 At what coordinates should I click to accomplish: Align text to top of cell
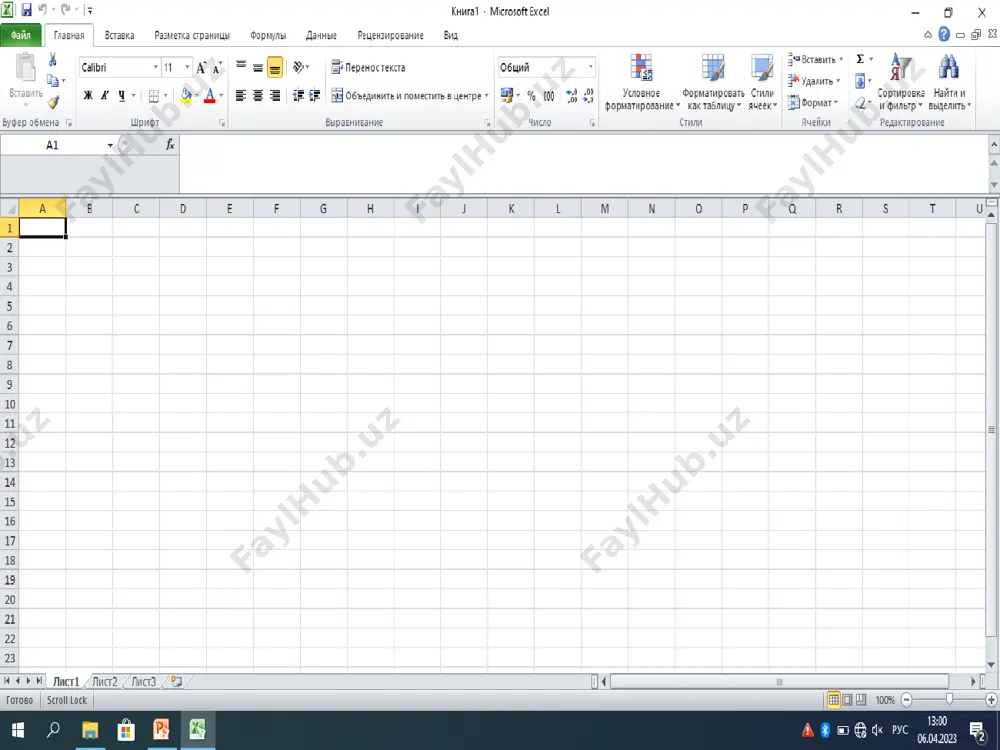(241, 67)
